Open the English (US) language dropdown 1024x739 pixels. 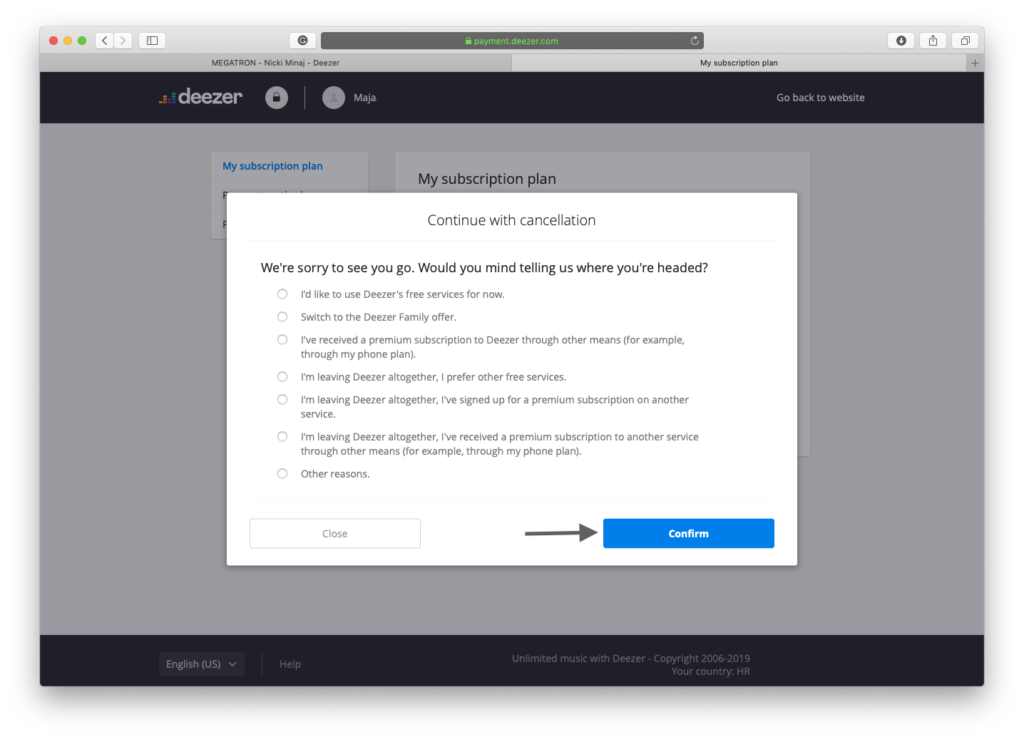[x=201, y=664]
